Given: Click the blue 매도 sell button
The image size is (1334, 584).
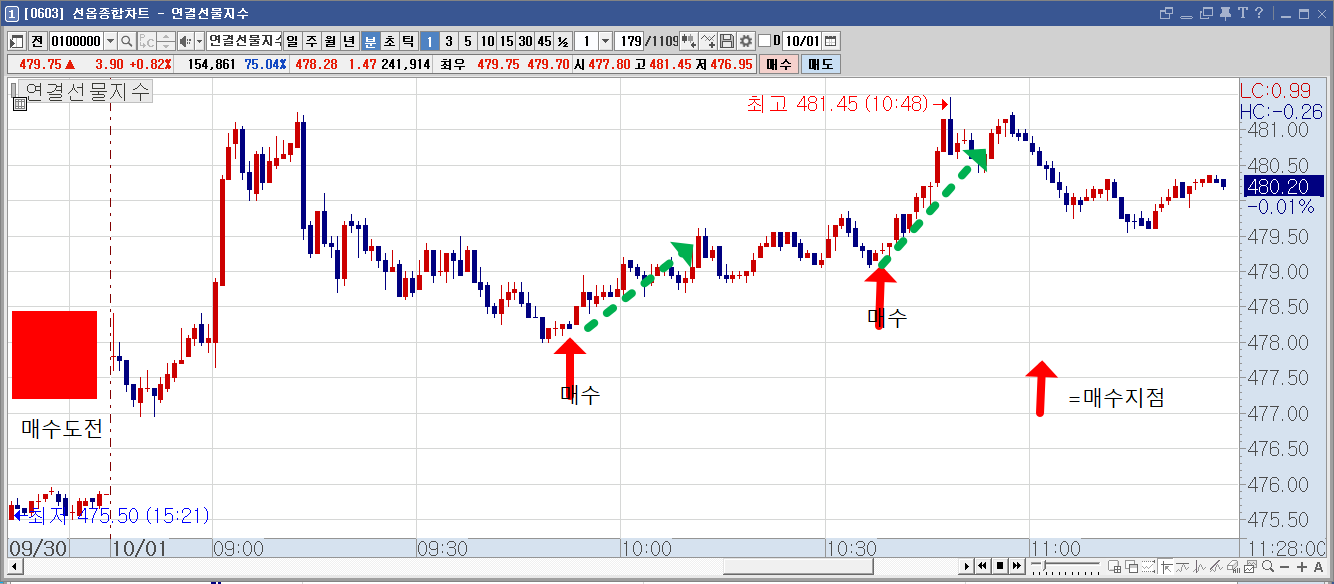Looking at the screenshot, I should coord(821,64).
